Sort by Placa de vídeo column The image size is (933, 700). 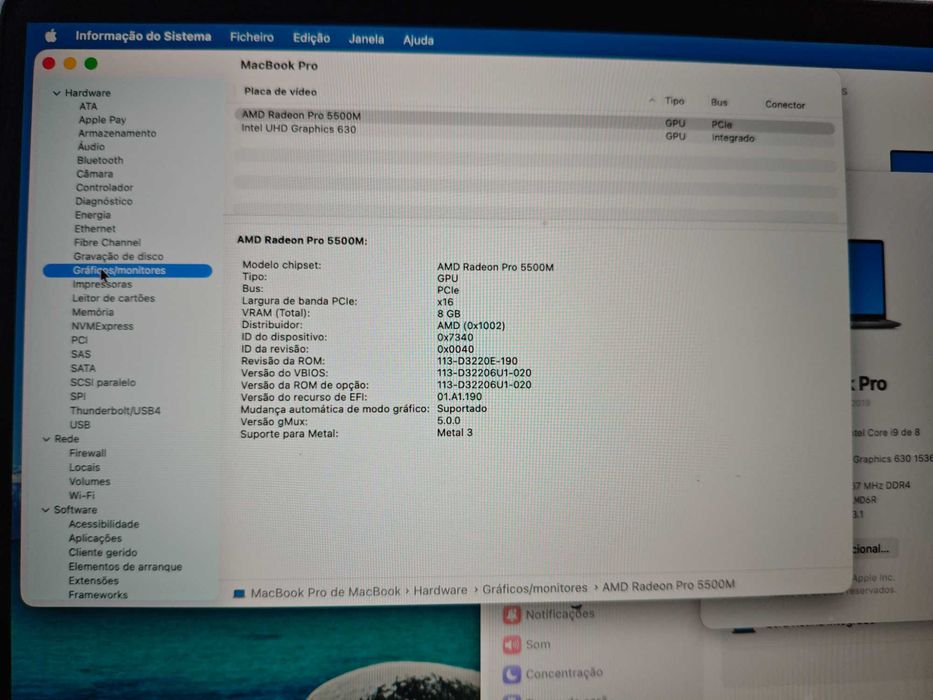[280, 92]
